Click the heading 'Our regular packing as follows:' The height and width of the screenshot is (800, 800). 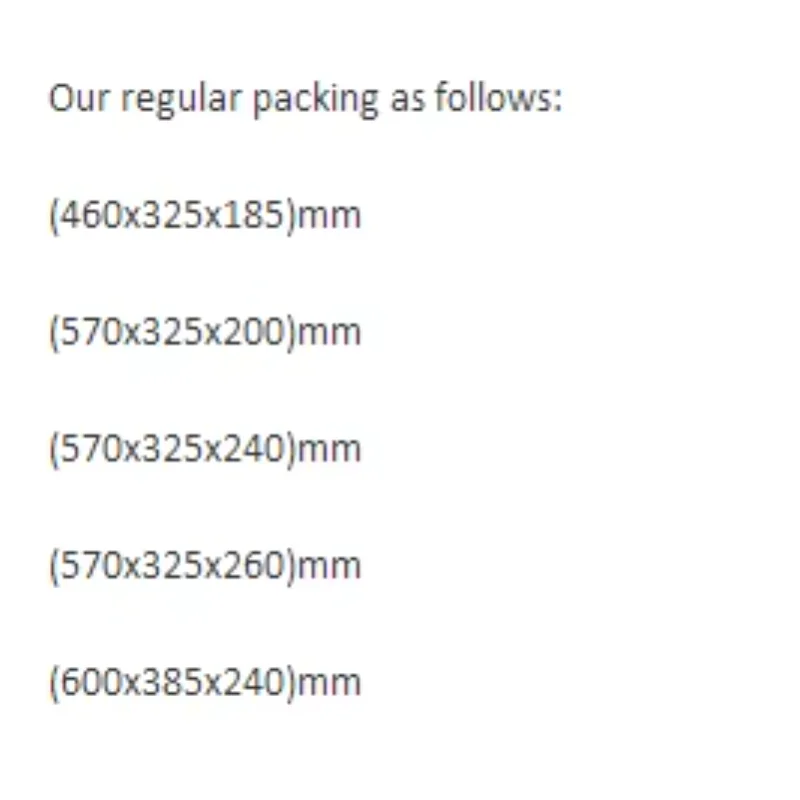[305, 99]
